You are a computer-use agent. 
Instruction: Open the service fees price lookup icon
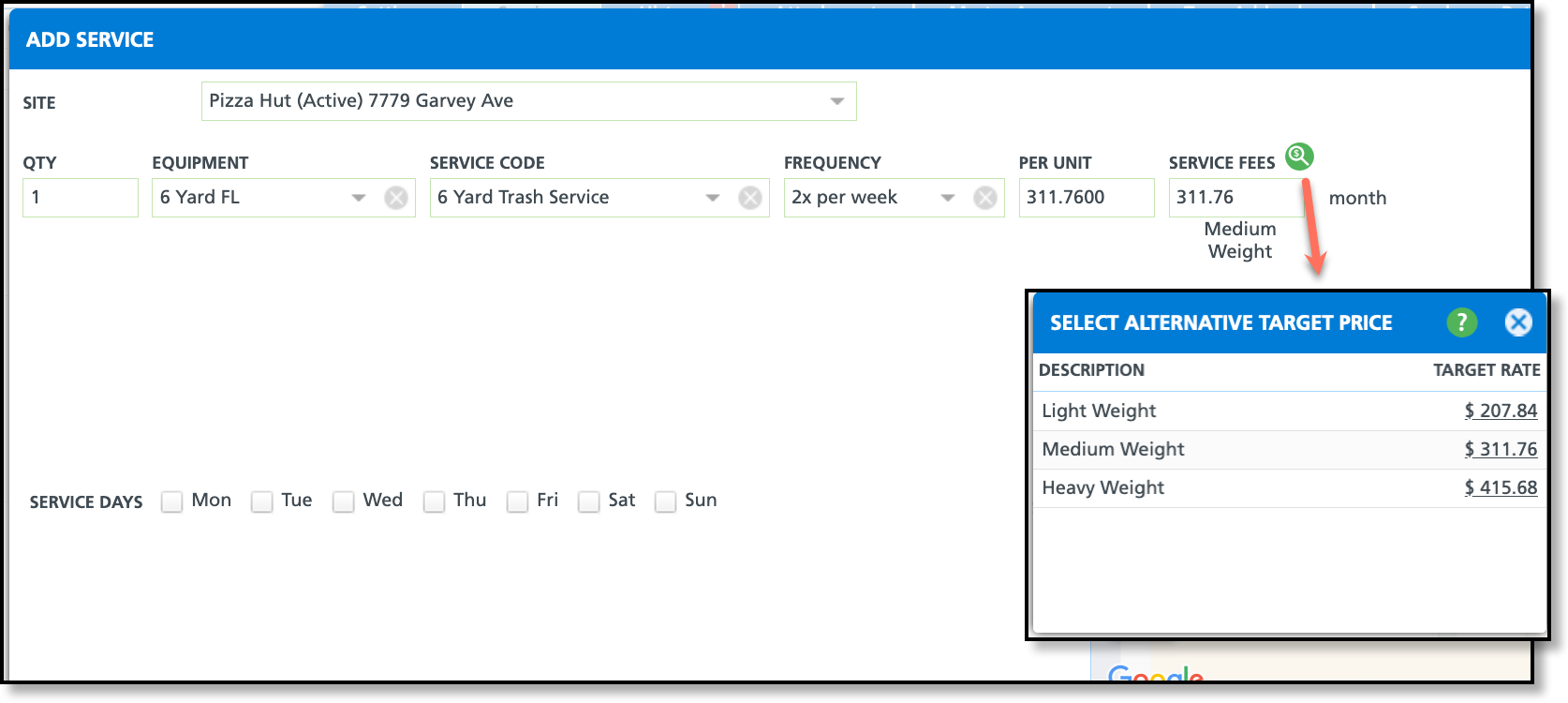(x=1299, y=157)
